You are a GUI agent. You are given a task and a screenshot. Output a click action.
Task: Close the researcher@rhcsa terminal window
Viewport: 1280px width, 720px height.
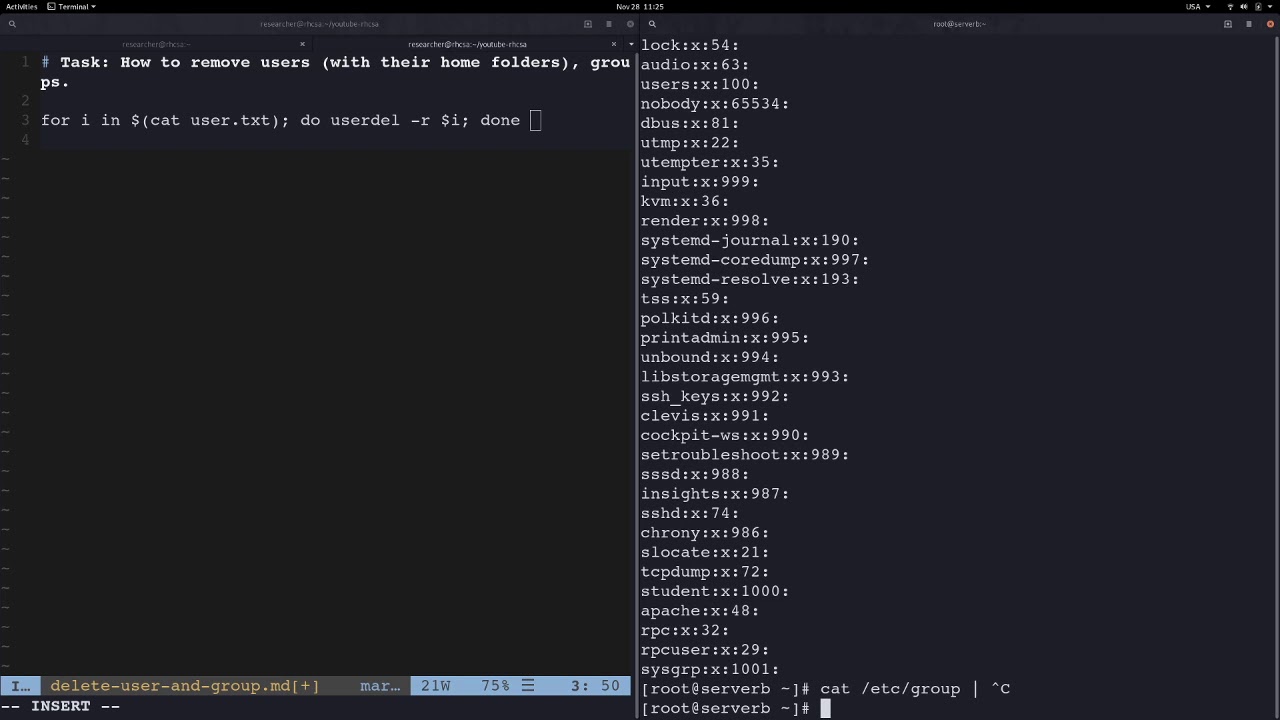(630, 24)
